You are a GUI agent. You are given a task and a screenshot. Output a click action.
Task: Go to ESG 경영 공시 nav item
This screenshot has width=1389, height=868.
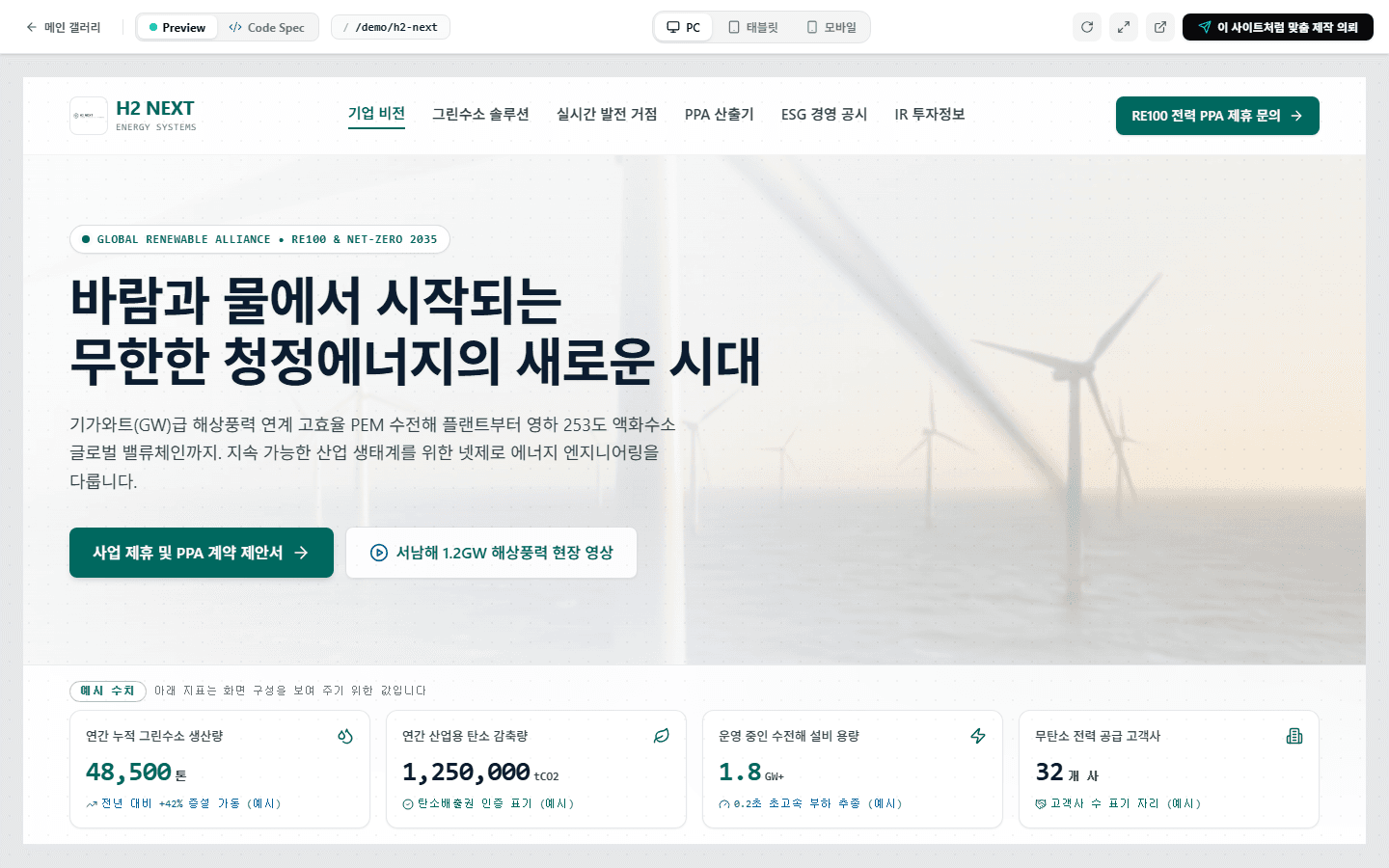825,114
